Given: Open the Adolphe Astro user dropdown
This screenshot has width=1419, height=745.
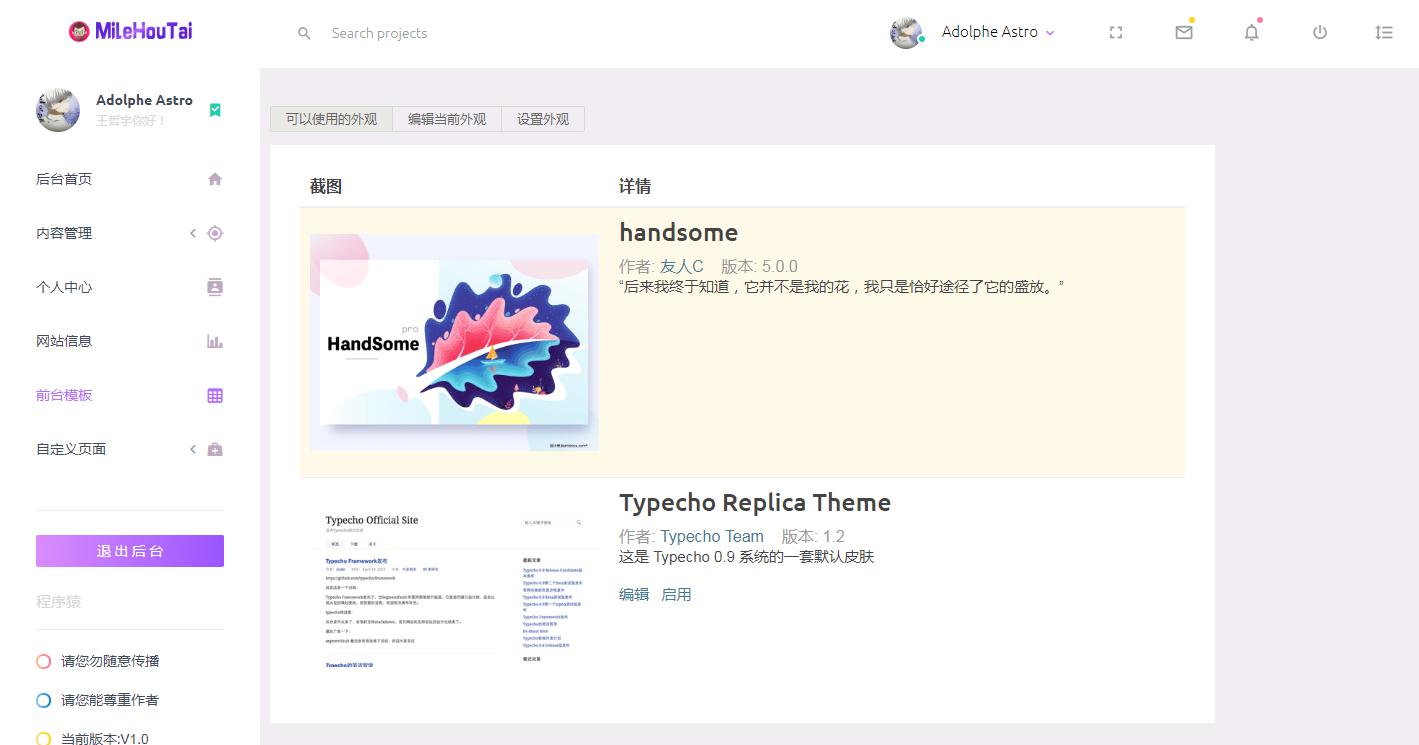Looking at the screenshot, I should coord(998,32).
